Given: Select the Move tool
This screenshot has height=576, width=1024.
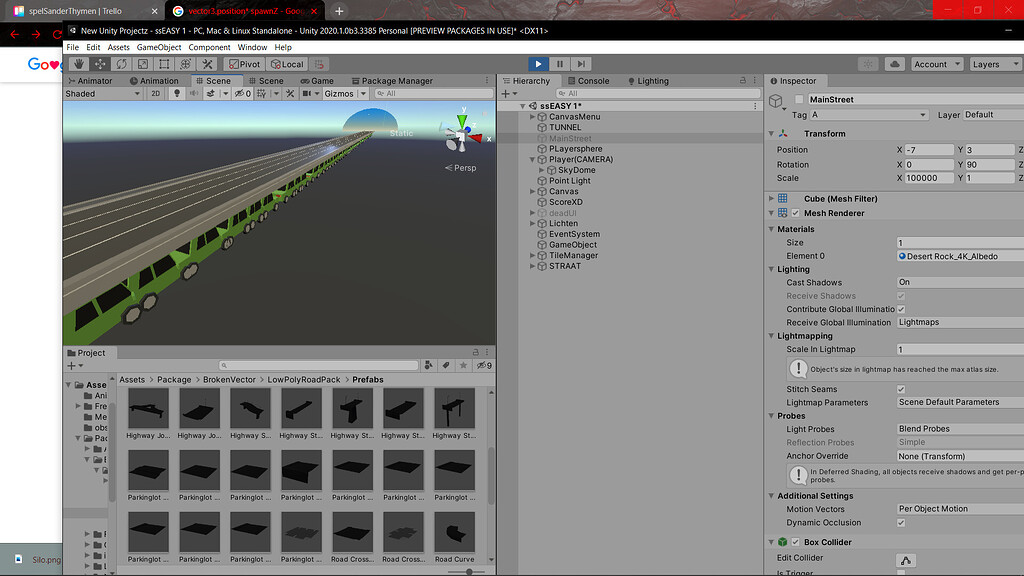Looking at the screenshot, I should pyautogui.click(x=101, y=63).
